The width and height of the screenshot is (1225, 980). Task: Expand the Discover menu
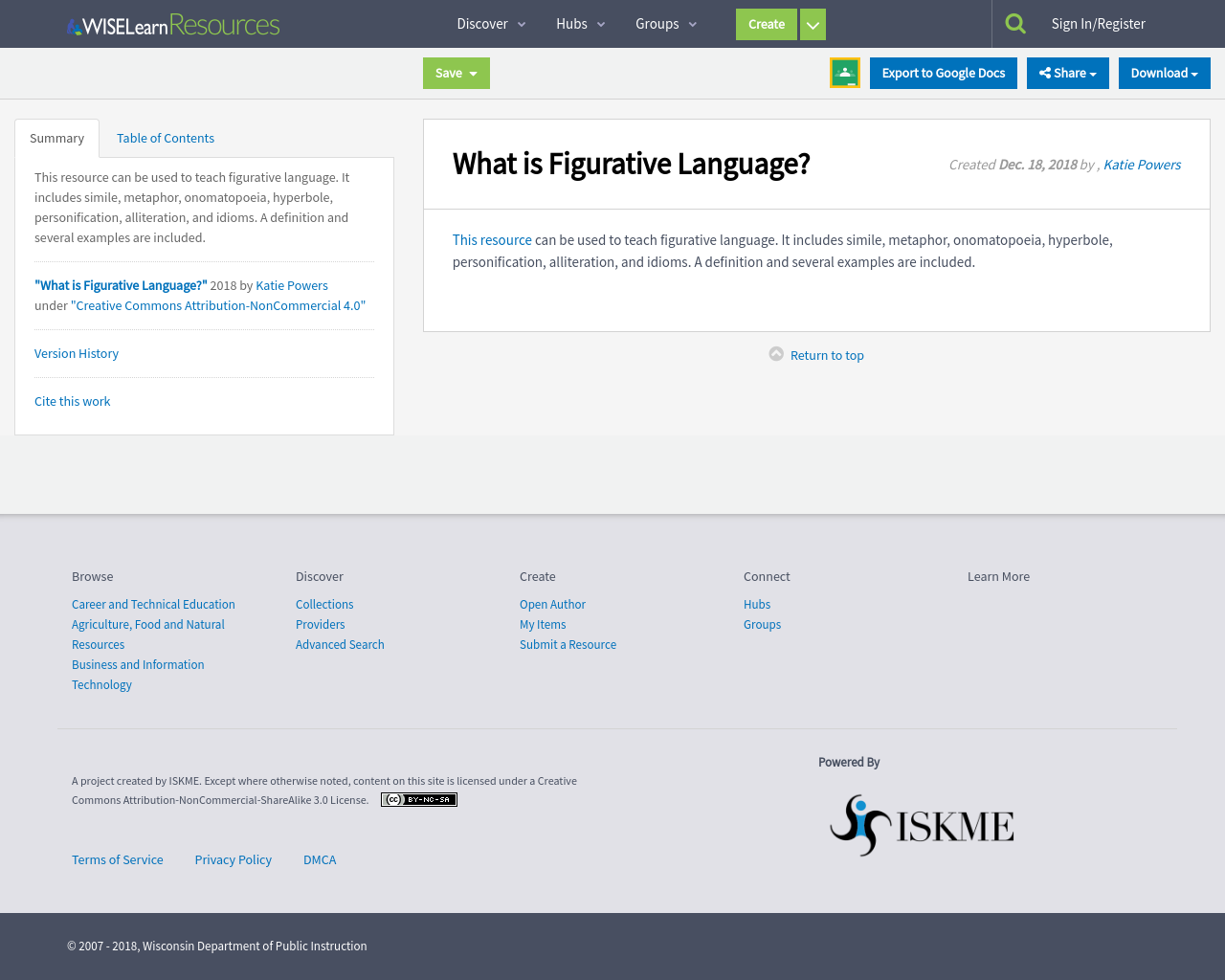click(x=491, y=24)
